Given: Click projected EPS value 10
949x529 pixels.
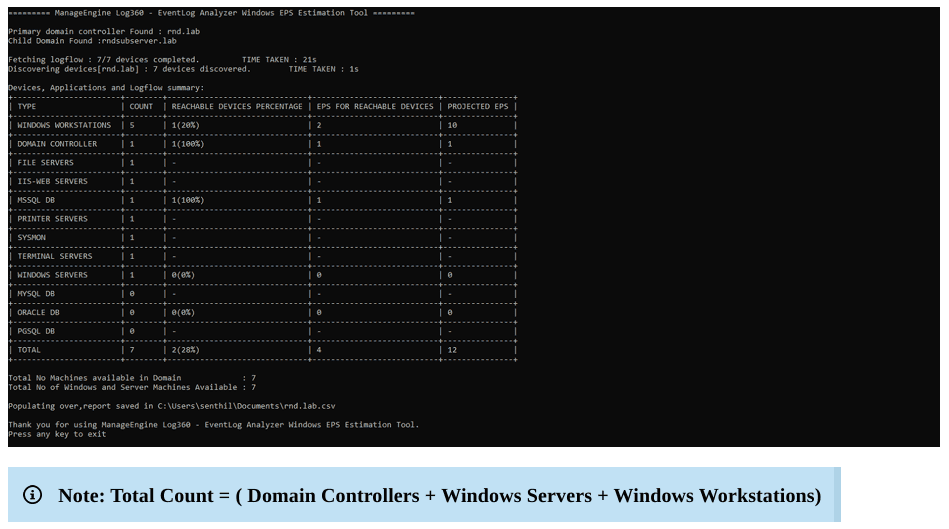Looking at the screenshot, I should point(452,125).
